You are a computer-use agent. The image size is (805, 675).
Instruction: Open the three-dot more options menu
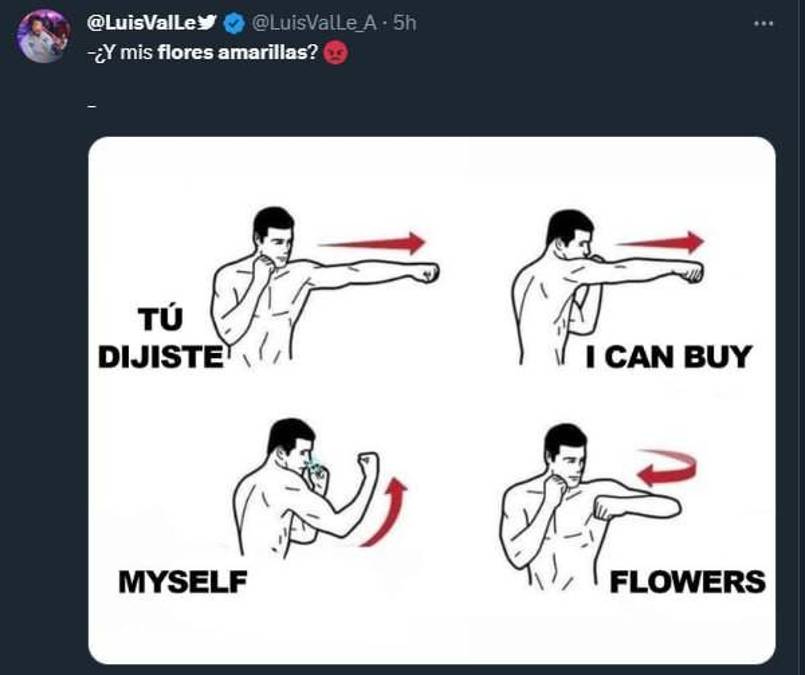coord(763,23)
